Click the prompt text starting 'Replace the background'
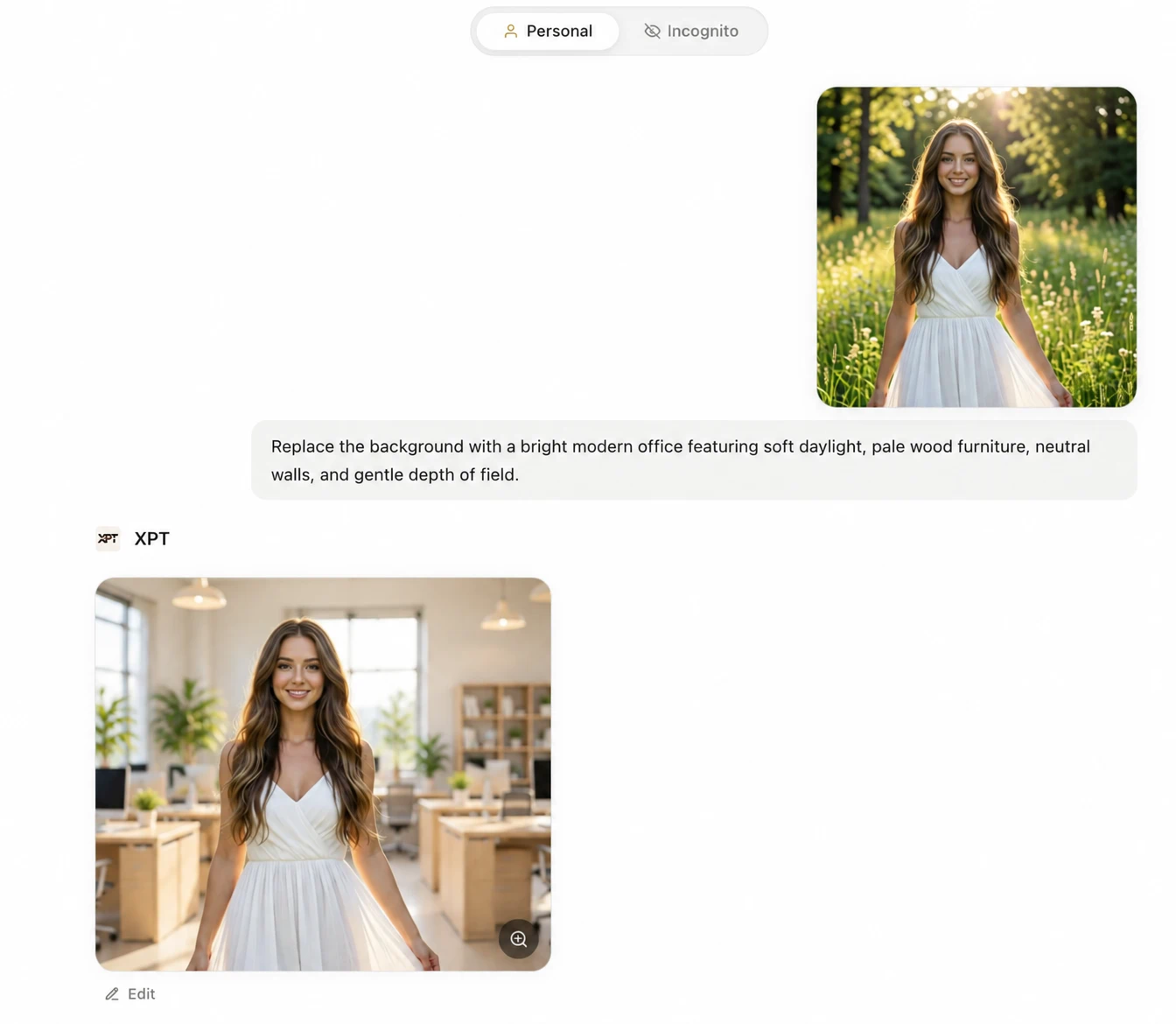Screen dimensions: 1176x1024 click(680, 460)
